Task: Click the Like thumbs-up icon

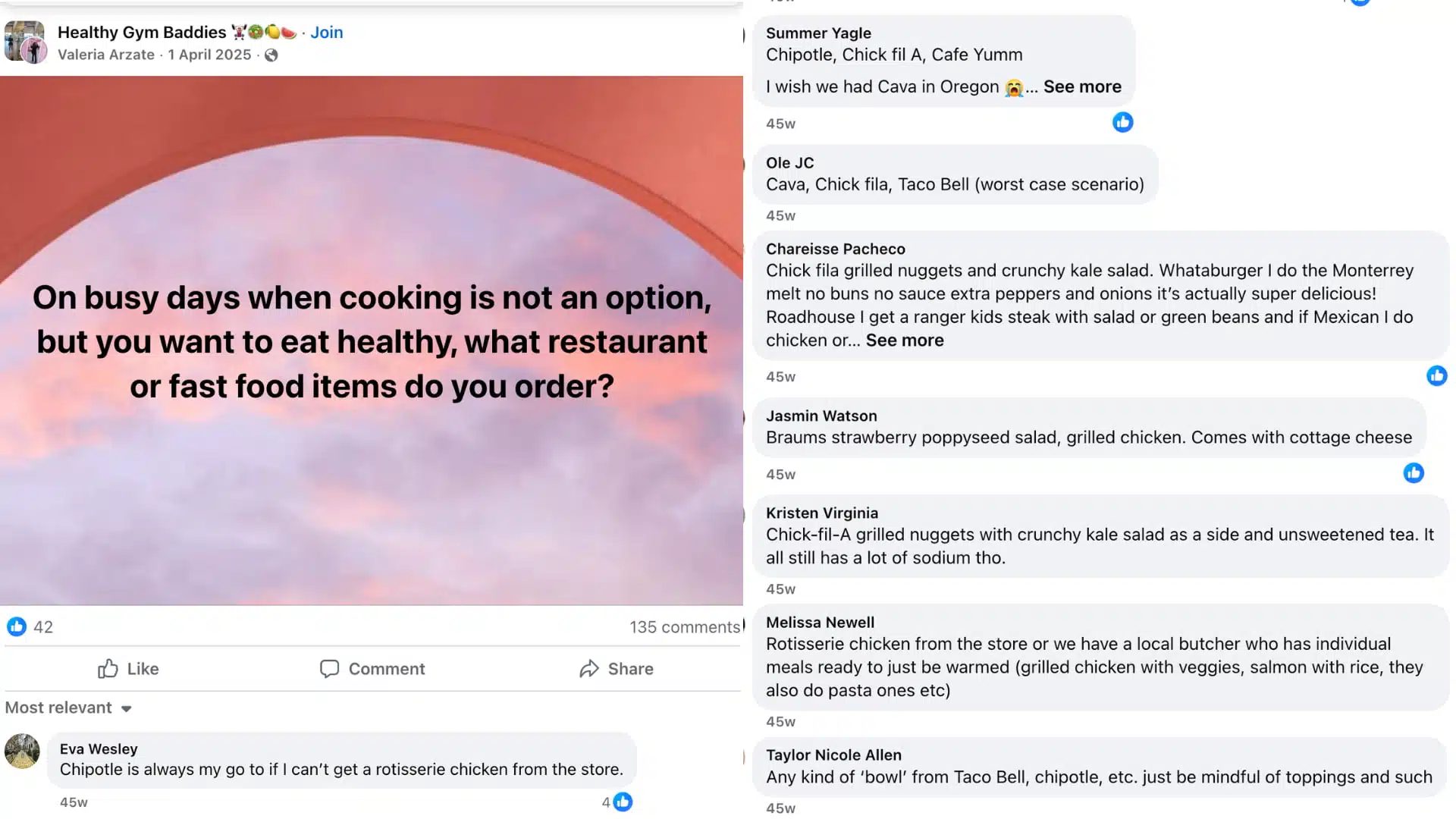Action: tap(108, 669)
